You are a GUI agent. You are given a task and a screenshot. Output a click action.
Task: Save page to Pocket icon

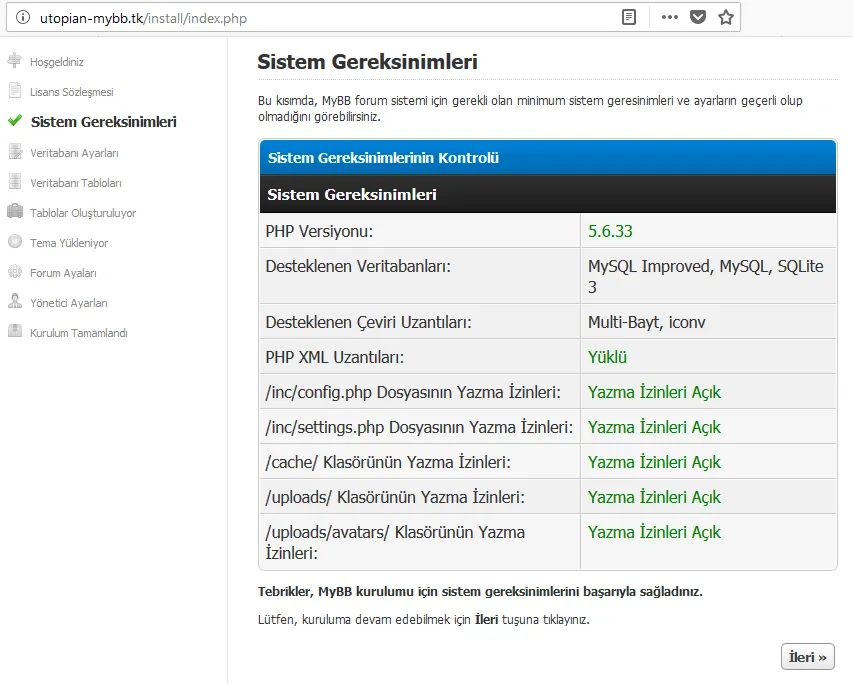coord(698,17)
